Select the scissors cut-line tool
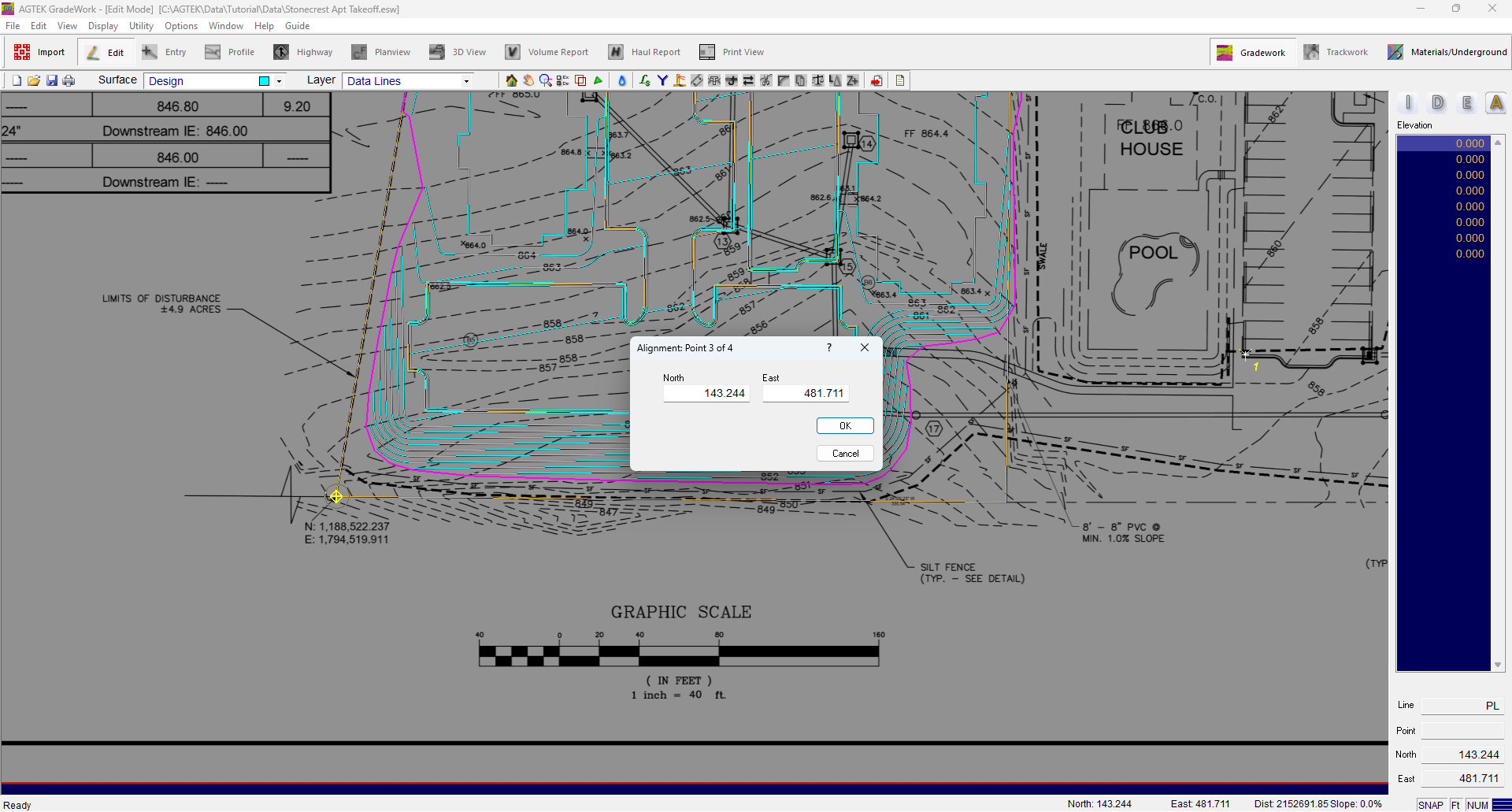 (766, 80)
